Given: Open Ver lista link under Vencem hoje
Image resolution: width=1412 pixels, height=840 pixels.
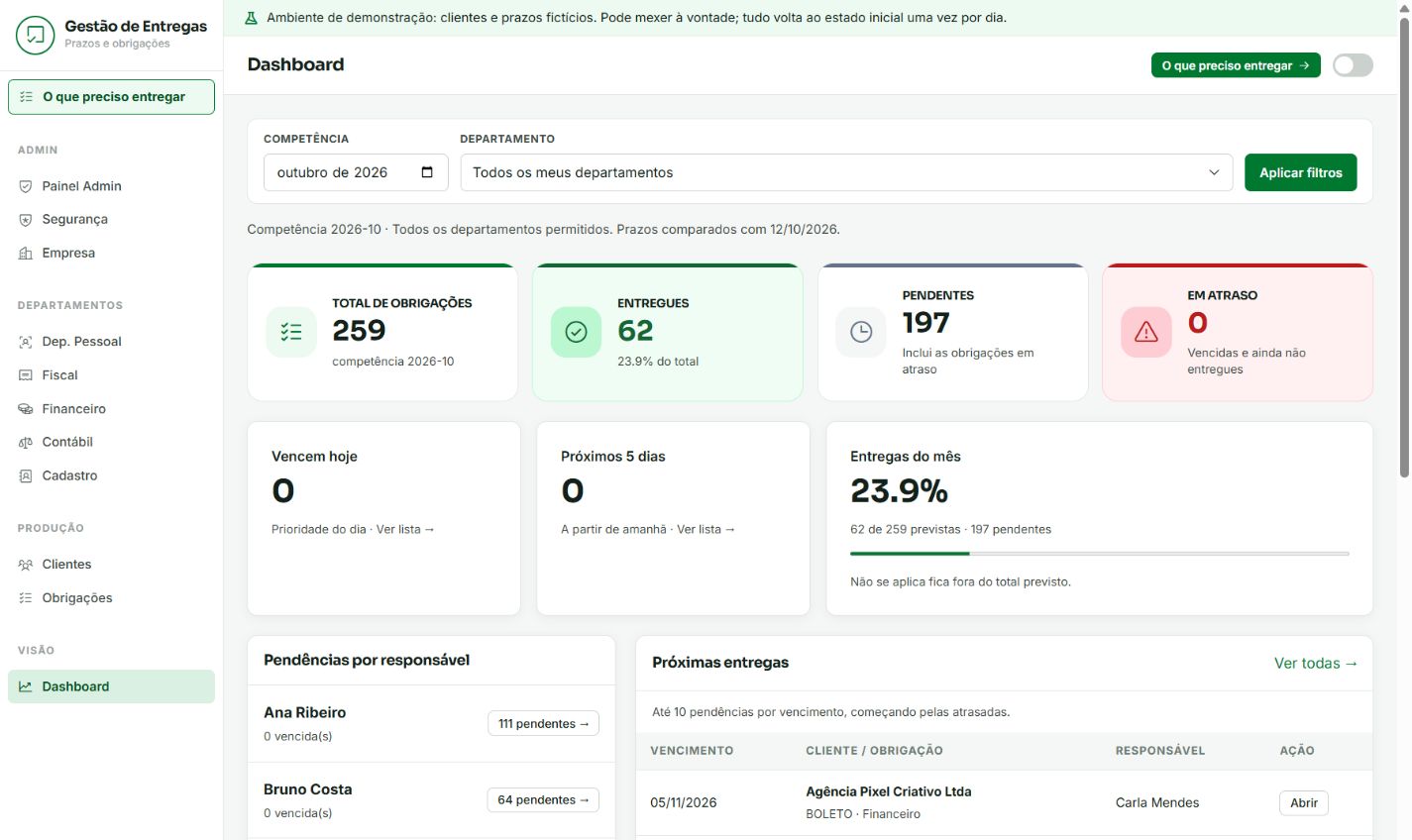Looking at the screenshot, I should pos(405,530).
